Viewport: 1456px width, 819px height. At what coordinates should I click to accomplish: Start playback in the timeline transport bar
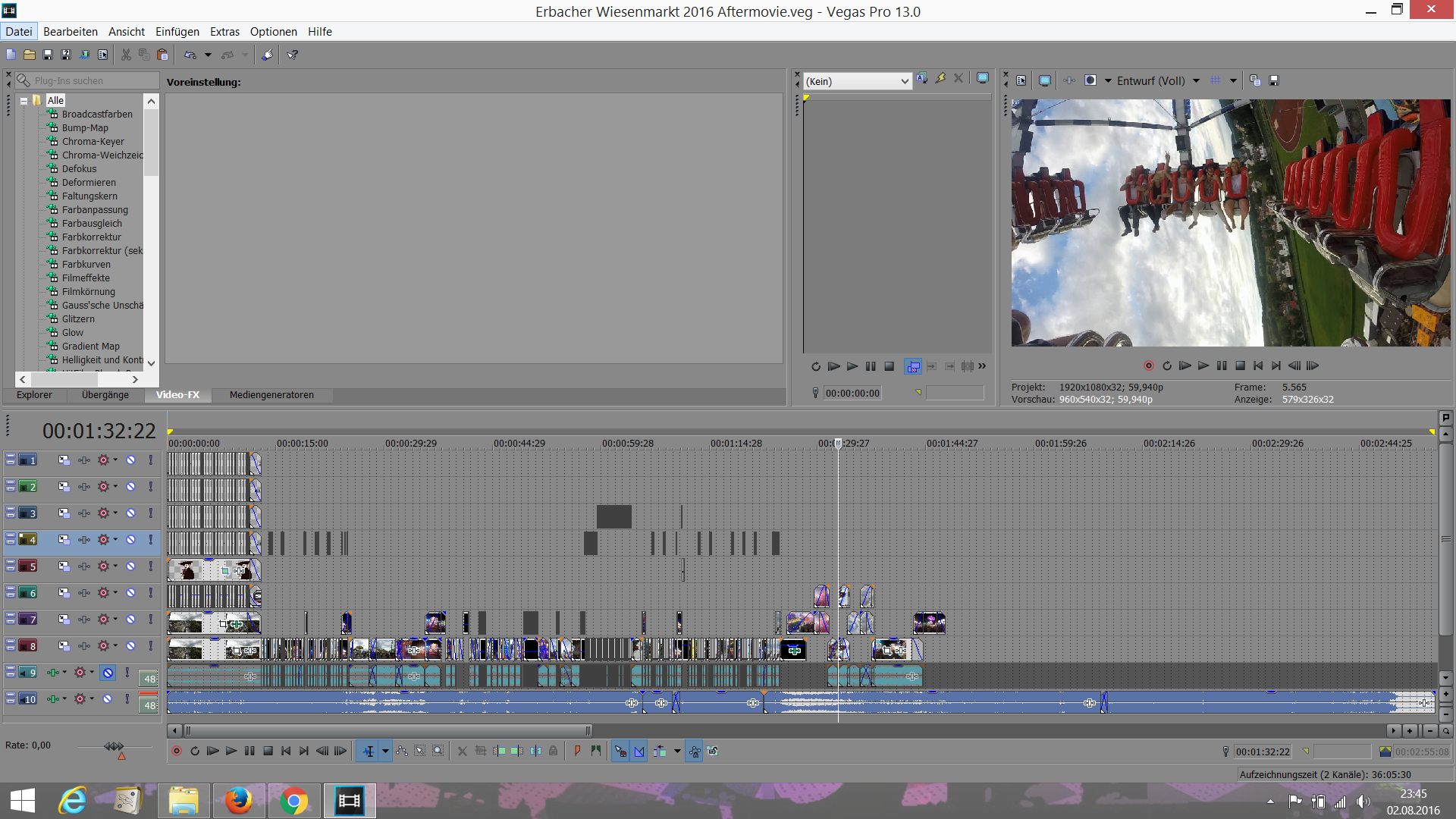231,752
